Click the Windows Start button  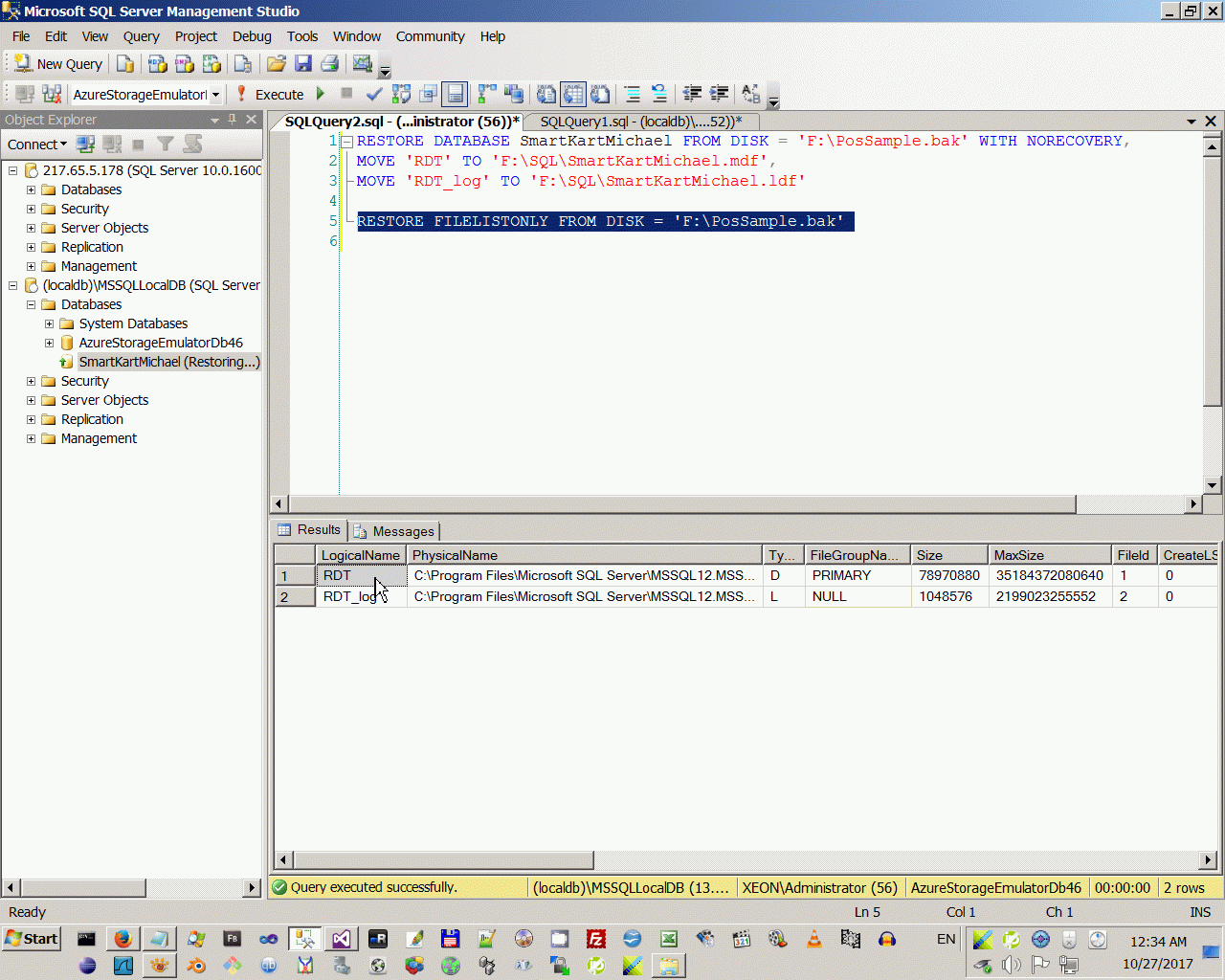pos(32,939)
